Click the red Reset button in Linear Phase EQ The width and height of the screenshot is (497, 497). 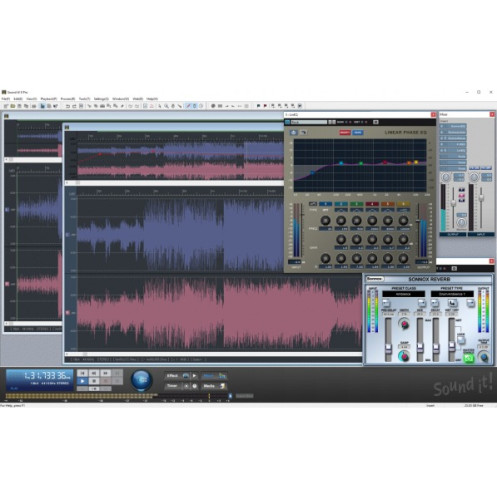click(x=345, y=133)
